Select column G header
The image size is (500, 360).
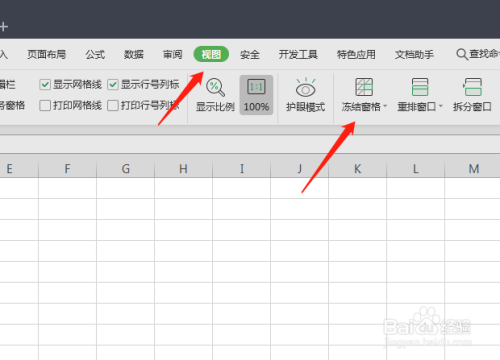tap(125, 169)
